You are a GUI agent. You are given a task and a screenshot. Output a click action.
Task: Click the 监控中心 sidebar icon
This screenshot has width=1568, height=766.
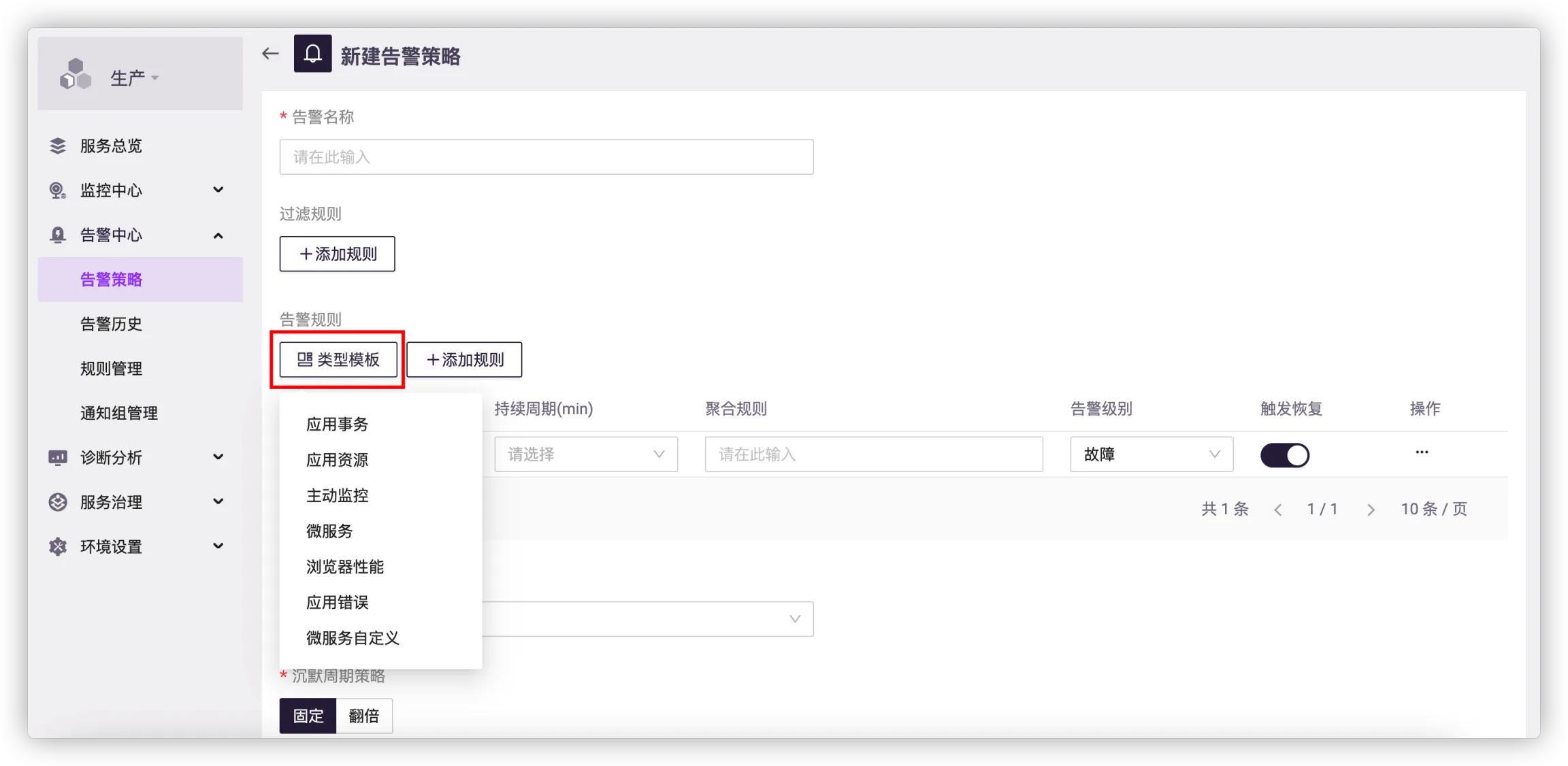click(x=58, y=190)
